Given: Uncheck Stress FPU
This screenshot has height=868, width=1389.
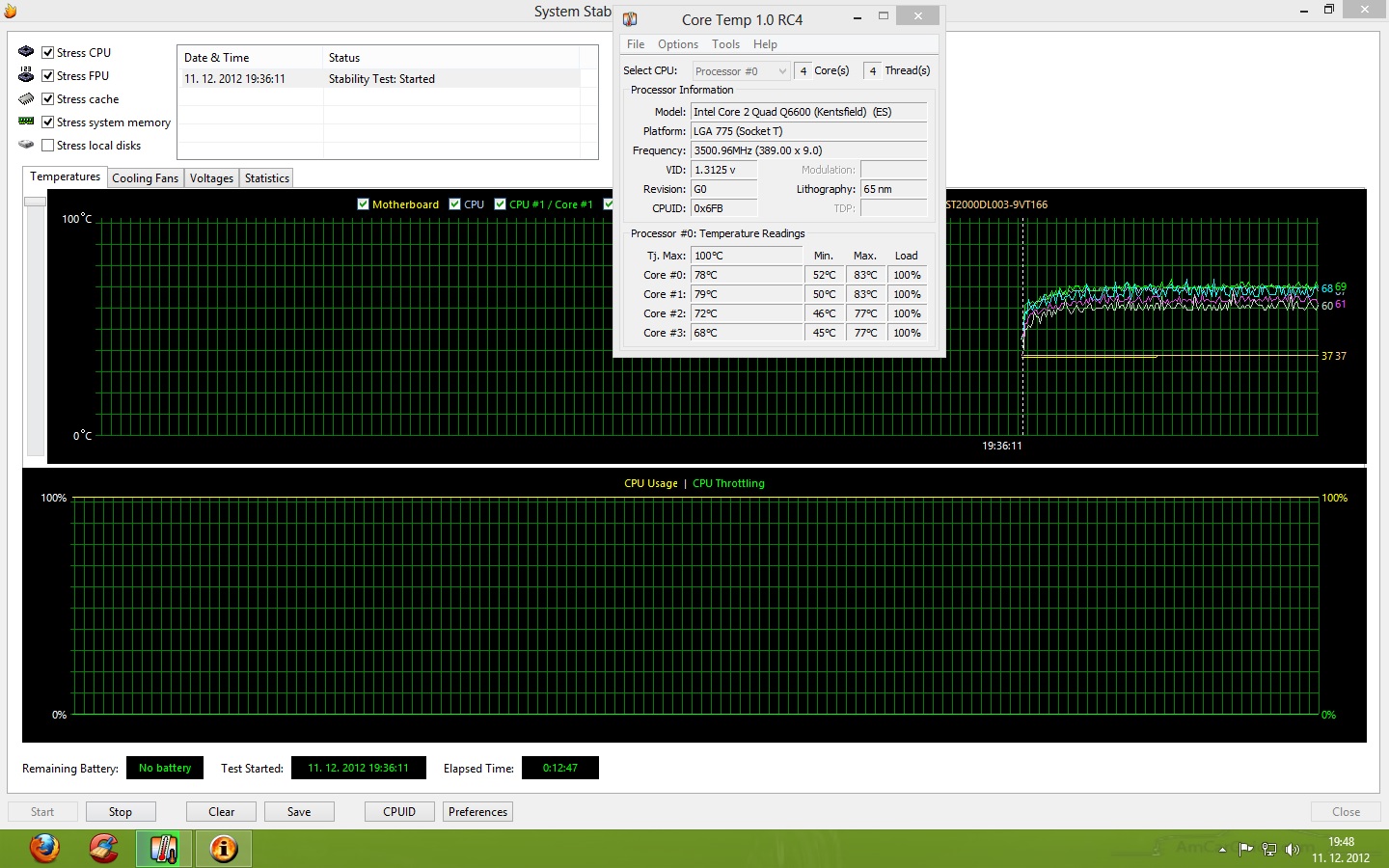Looking at the screenshot, I should (x=47, y=76).
